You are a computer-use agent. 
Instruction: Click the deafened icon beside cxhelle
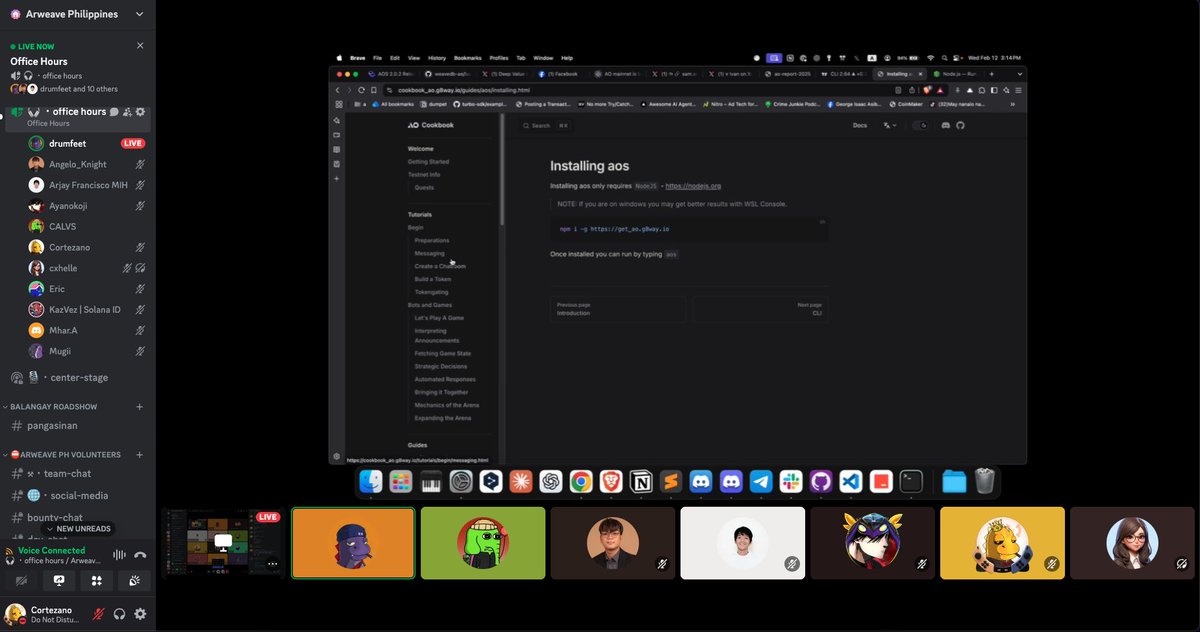pyautogui.click(x=140, y=268)
